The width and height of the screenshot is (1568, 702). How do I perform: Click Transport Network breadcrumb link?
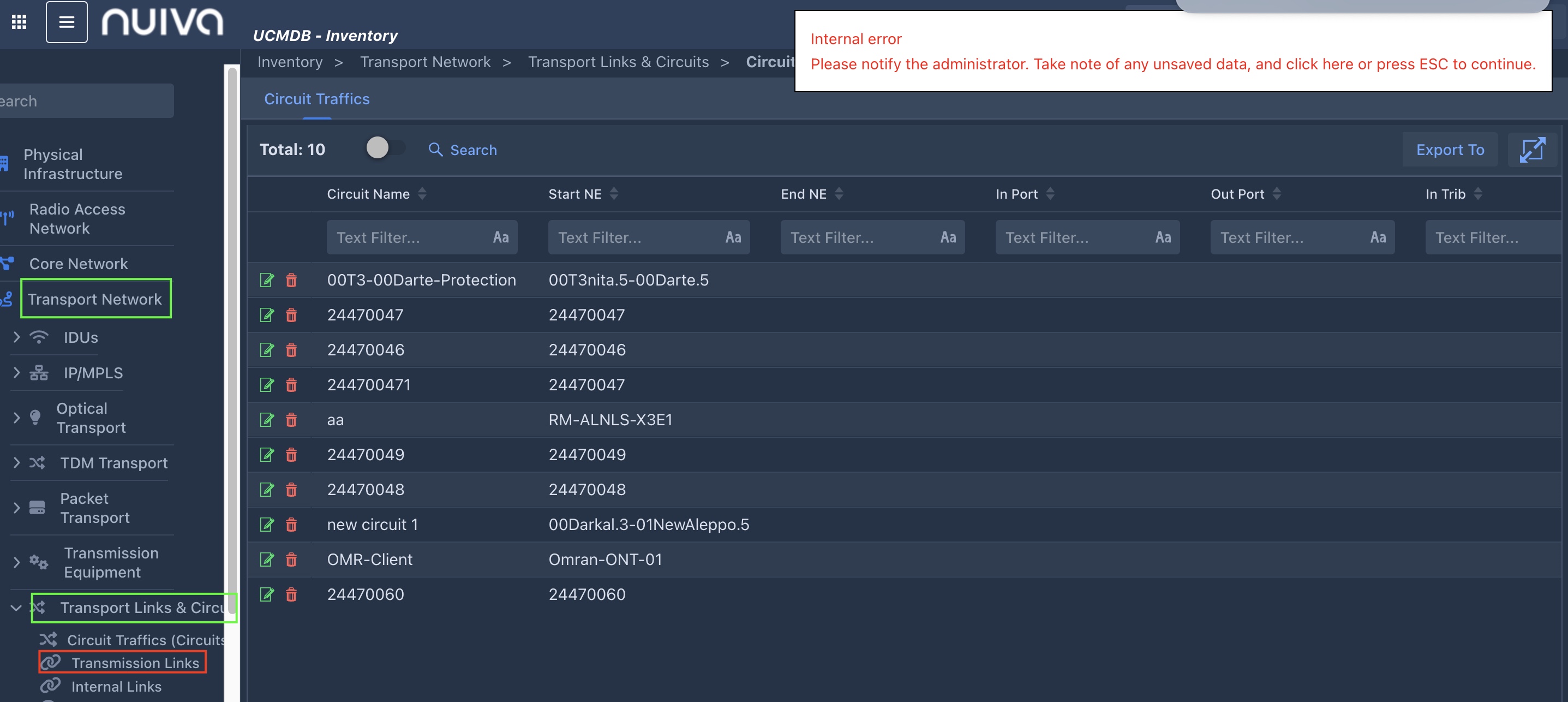point(425,62)
